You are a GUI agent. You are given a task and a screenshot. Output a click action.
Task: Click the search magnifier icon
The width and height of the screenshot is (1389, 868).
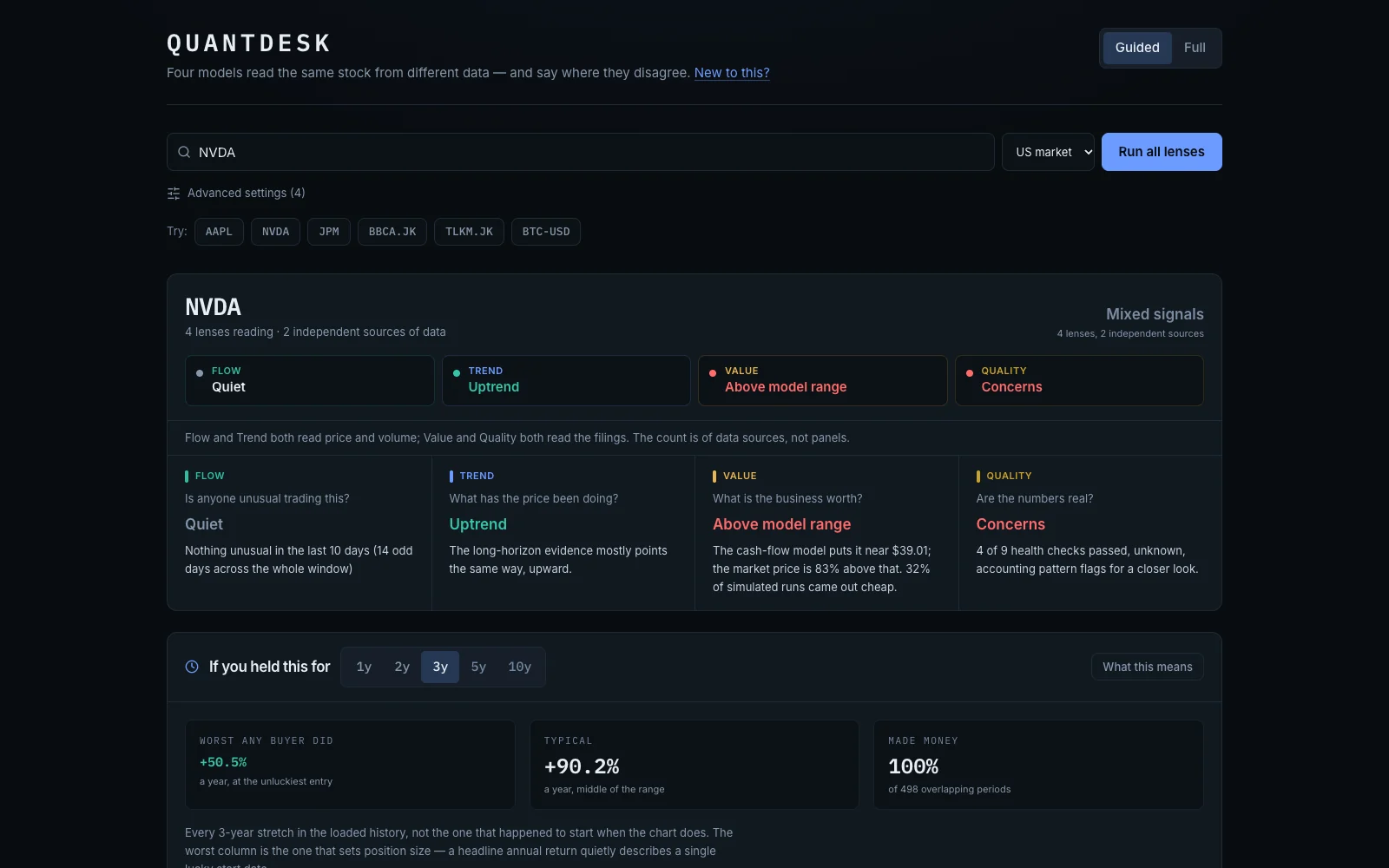pyautogui.click(x=184, y=152)
